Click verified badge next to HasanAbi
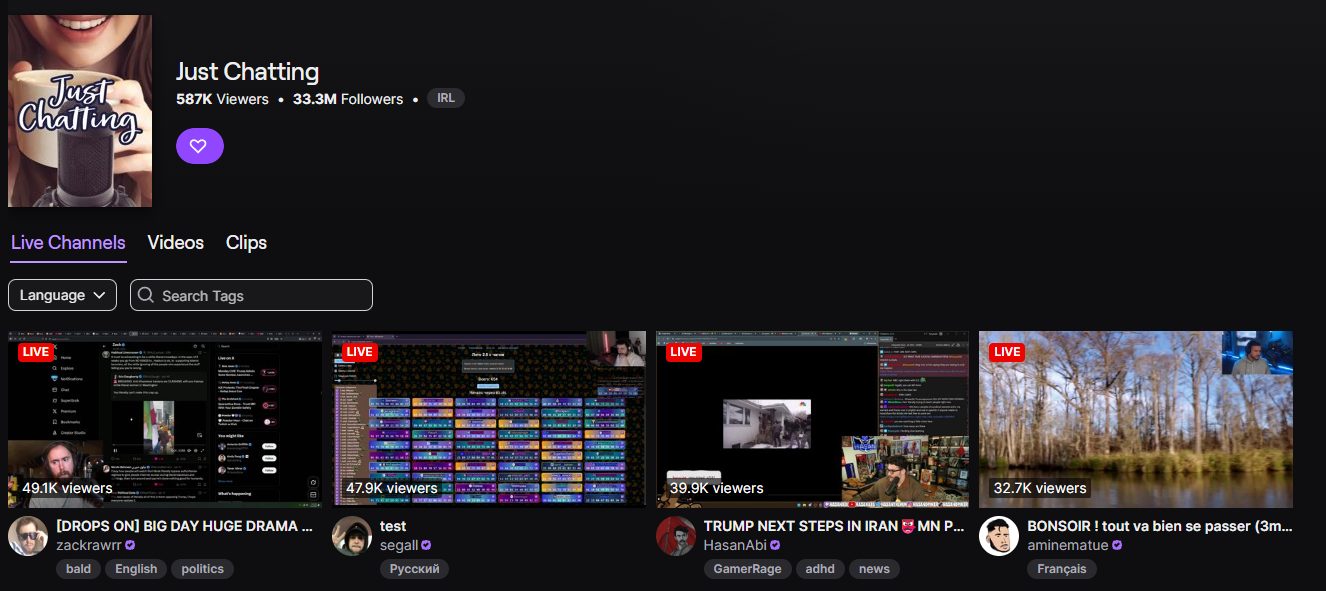The image size is (1326, 591). [775, 546]
